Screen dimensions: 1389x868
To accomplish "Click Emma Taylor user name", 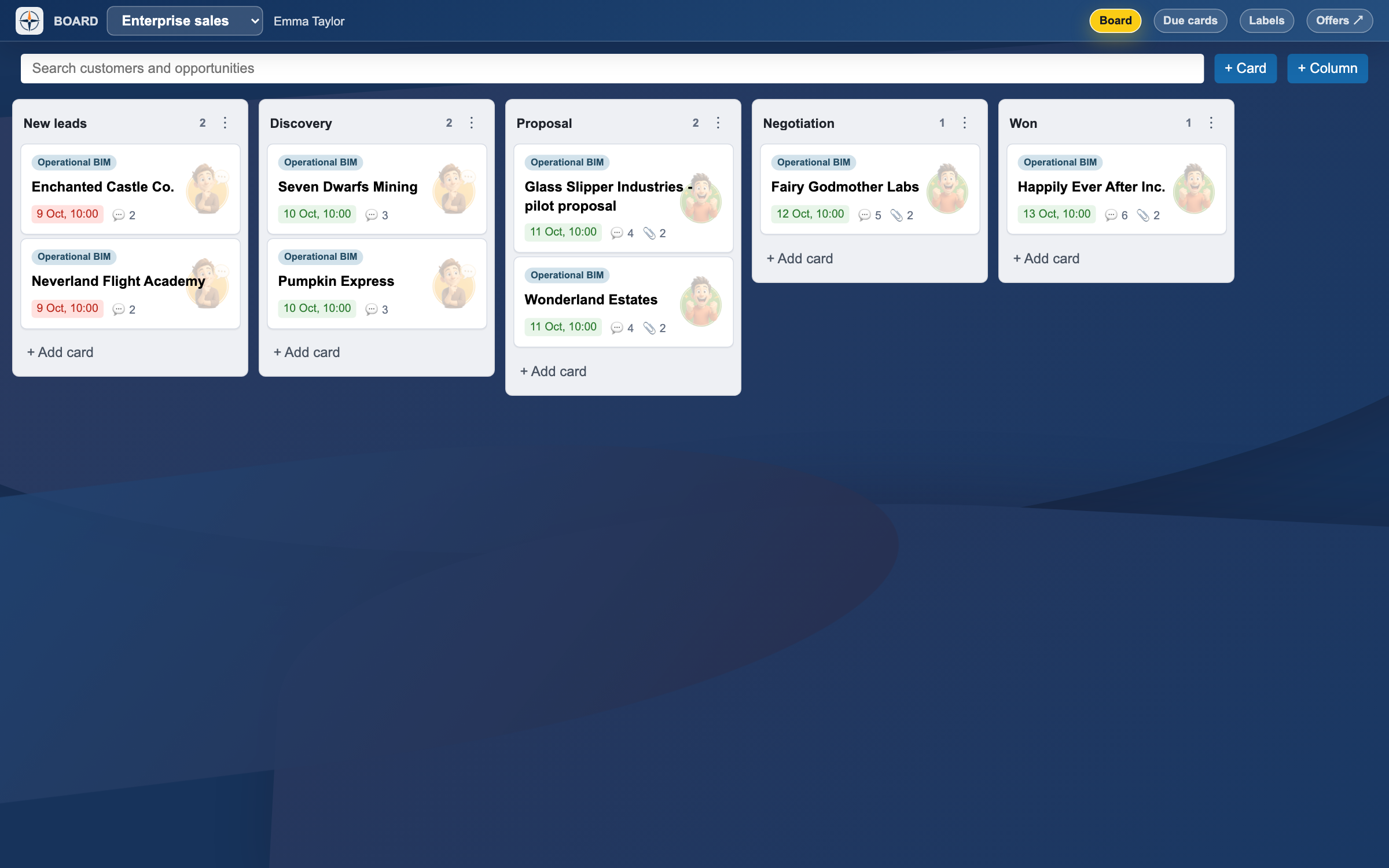I will (309, 21).
